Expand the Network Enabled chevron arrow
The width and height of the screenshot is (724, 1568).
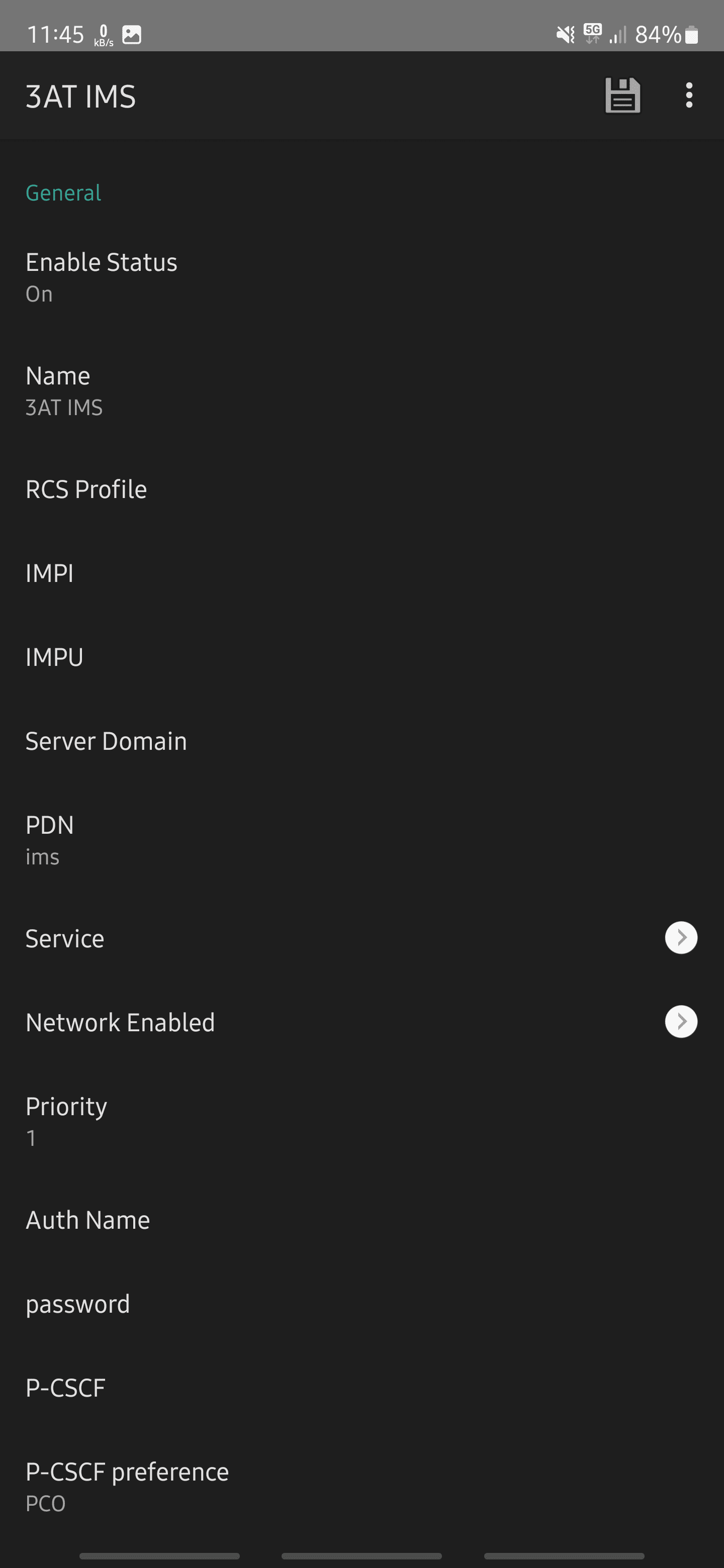click(681, 1022)
